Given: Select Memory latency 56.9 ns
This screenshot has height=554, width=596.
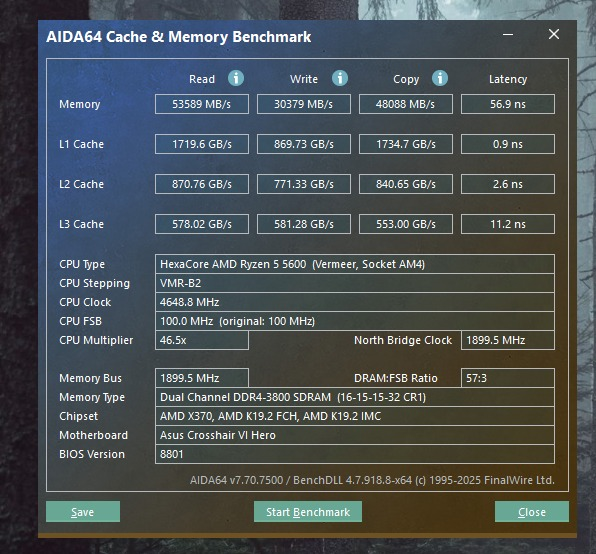Looking at the screenshot, I should point(508,104).
